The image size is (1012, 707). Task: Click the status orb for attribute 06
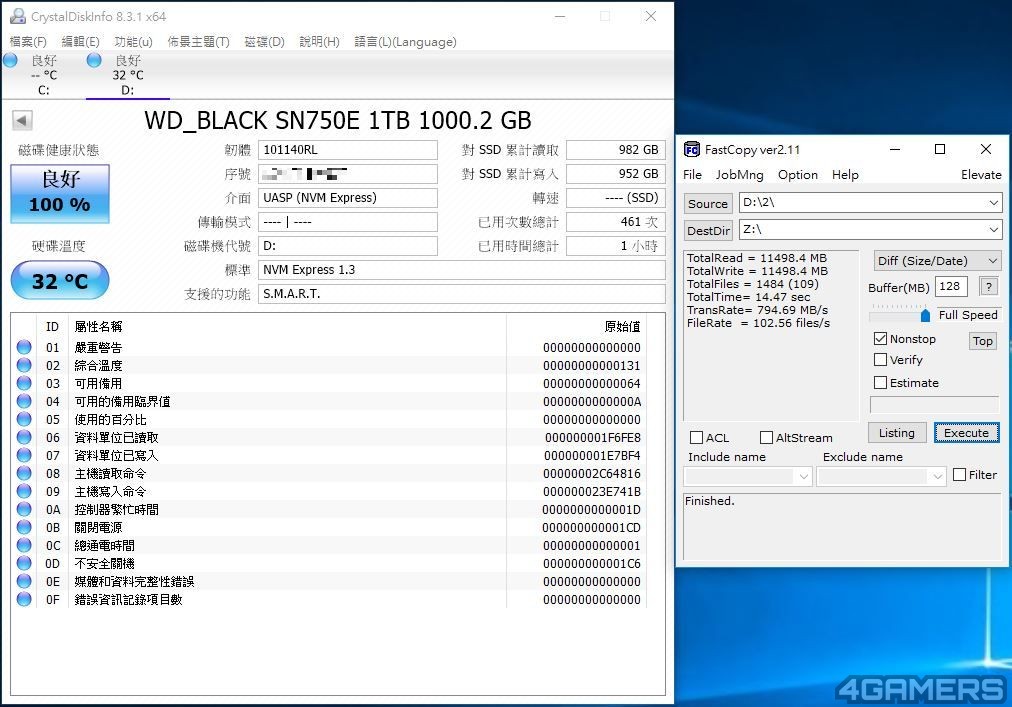24,437
